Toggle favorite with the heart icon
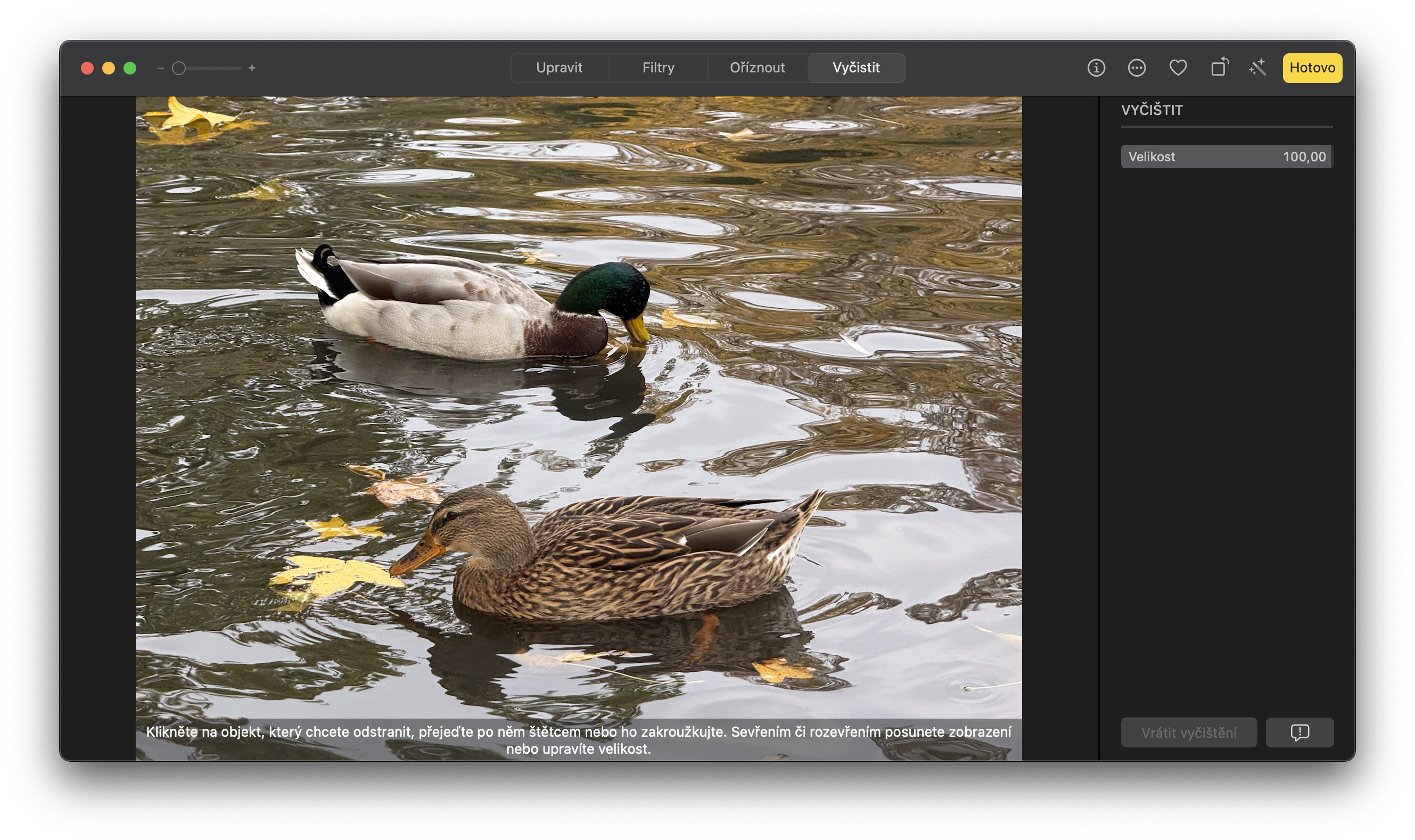Image resolution: width=1415 pixels, height=840 pixels. tap(1178, 68)
